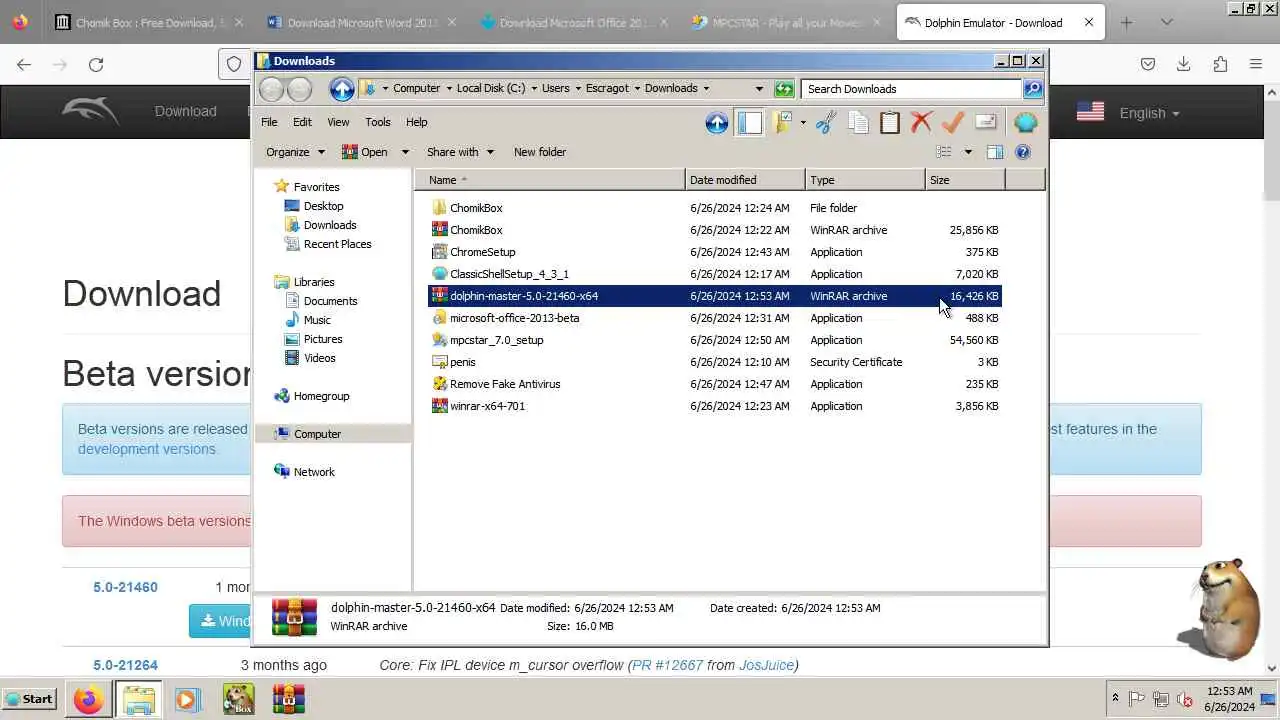Expand the Users breadcrumb arrow
The image size is (1280, 720).
[x=578, y=88]
